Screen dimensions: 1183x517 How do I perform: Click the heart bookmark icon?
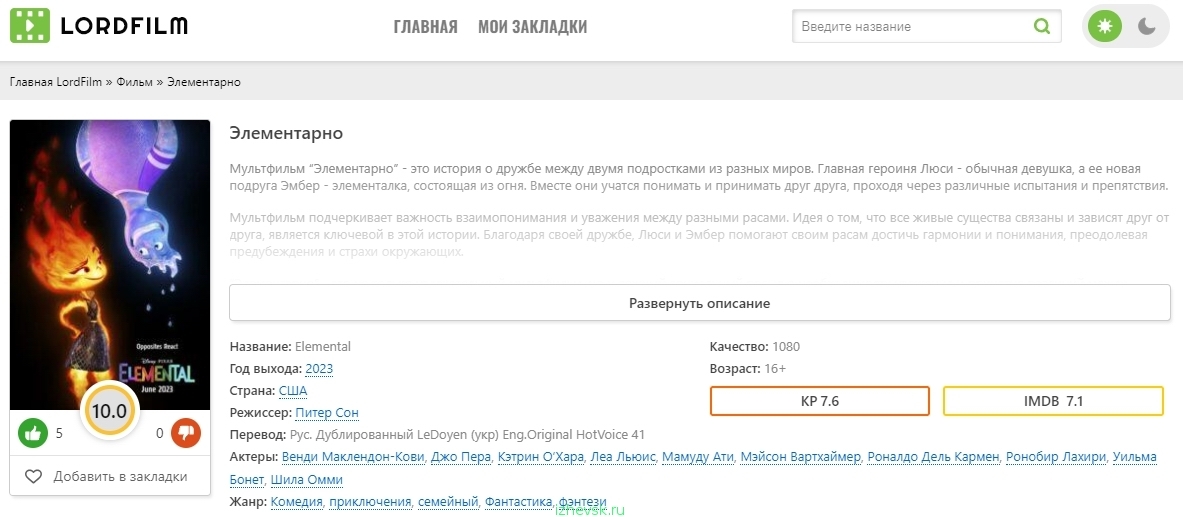pyautogui.click(x=33, y=476)
